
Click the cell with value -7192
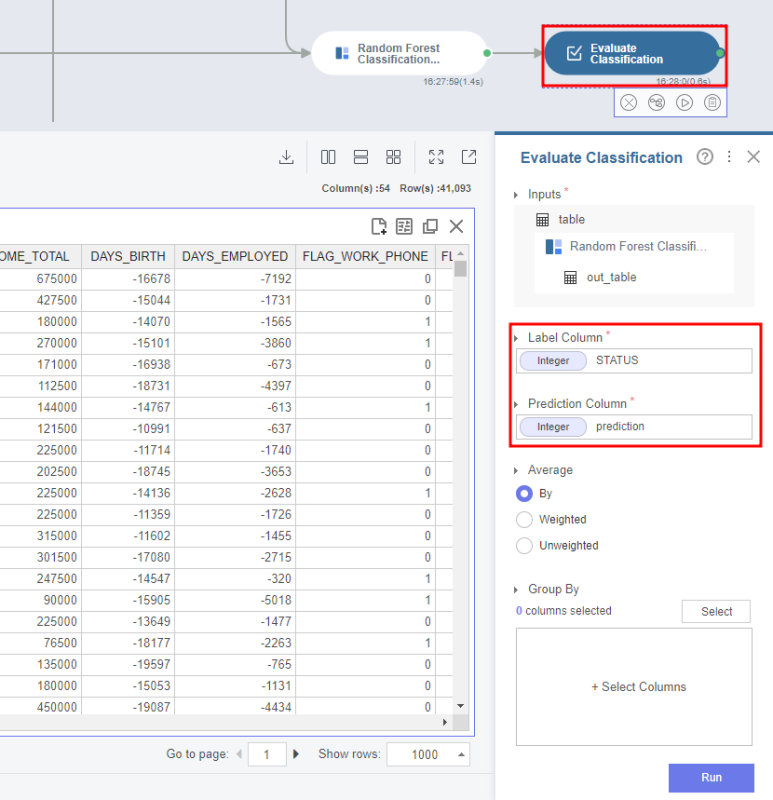(x=235, y=279)
